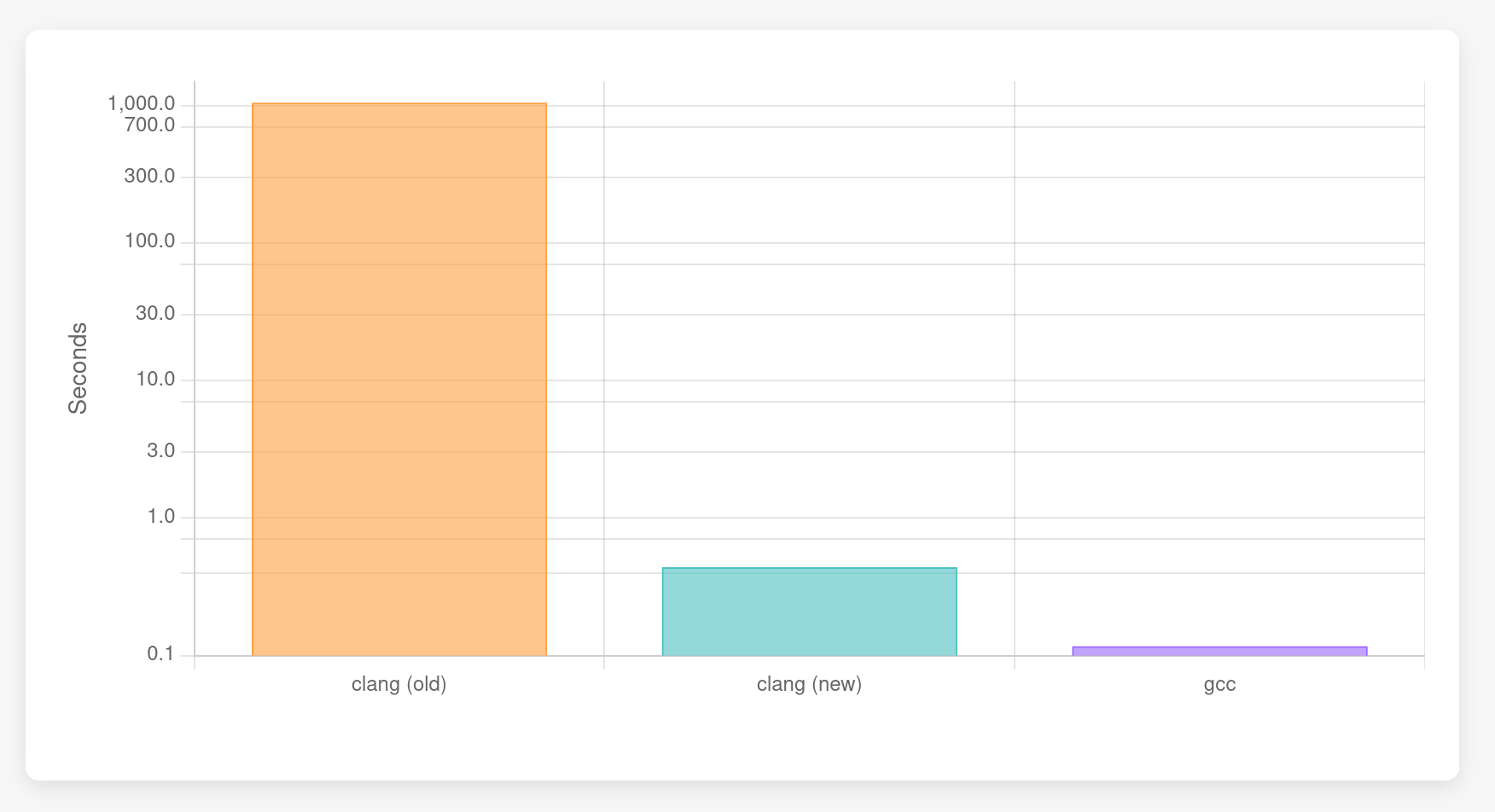Click the 'clang (old)' x-axis label
The image size is (1495, 812).
click(399, 684)
